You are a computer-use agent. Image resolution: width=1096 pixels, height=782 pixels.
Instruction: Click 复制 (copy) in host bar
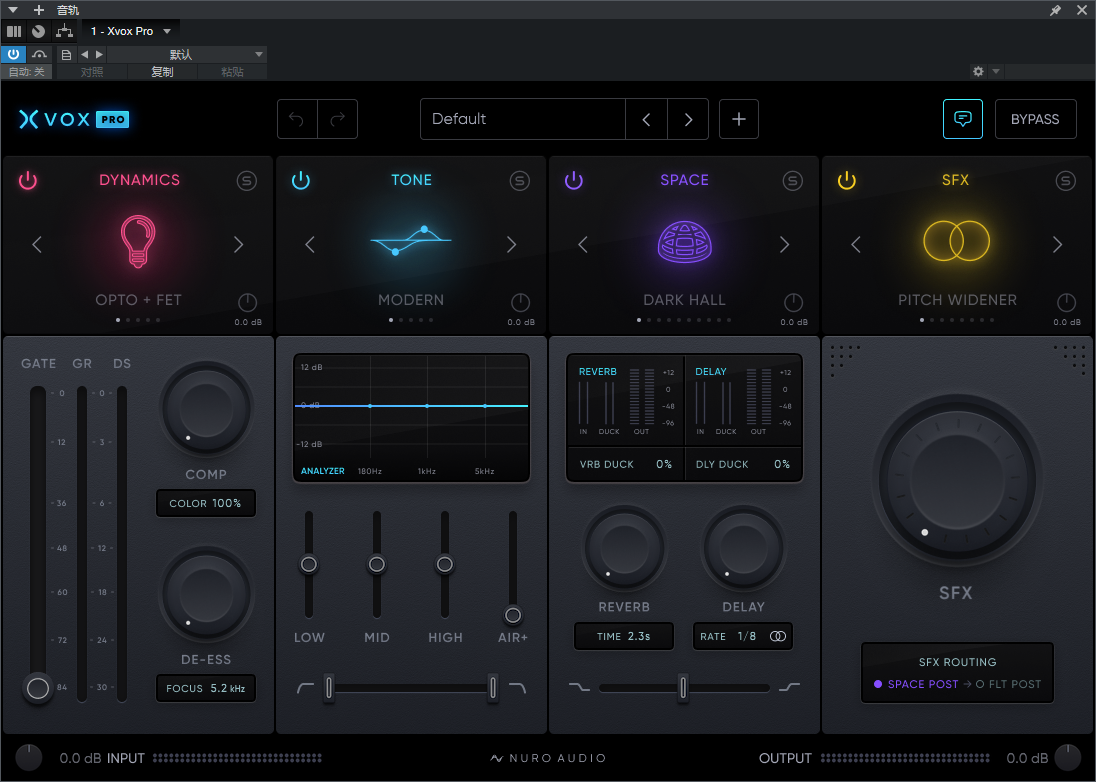[162, 71]
